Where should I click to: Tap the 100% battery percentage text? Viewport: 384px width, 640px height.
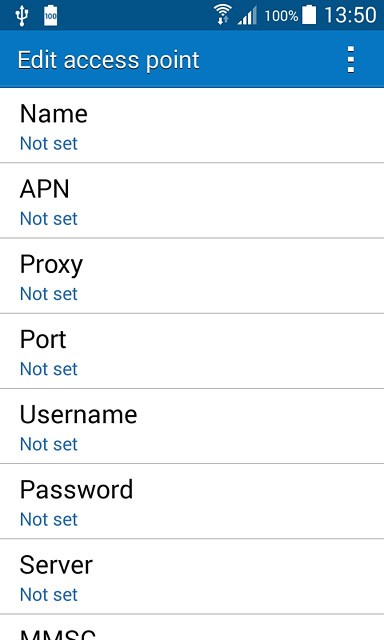[x=281, y=16]
